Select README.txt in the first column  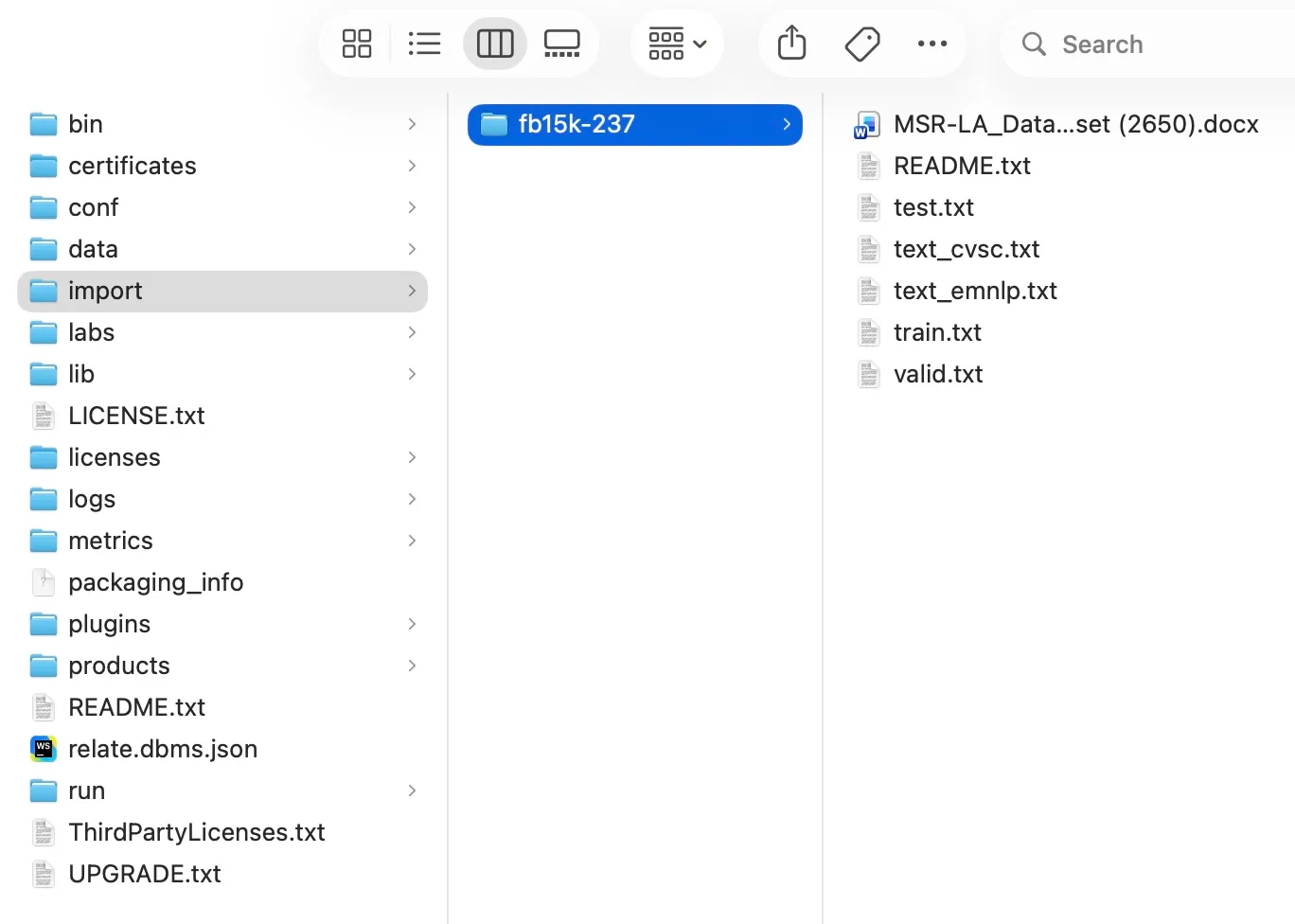pyautogui.click(x=137, y=707)
